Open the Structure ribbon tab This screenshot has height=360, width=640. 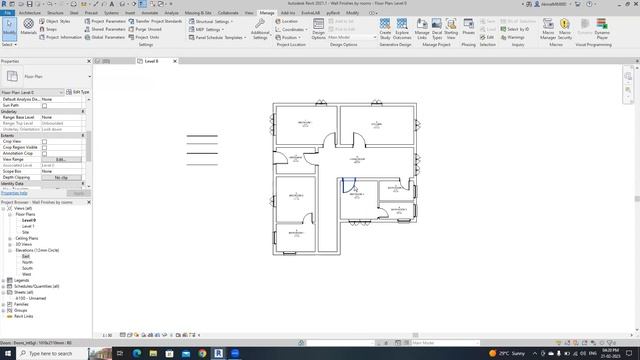(x=55, y=13)
